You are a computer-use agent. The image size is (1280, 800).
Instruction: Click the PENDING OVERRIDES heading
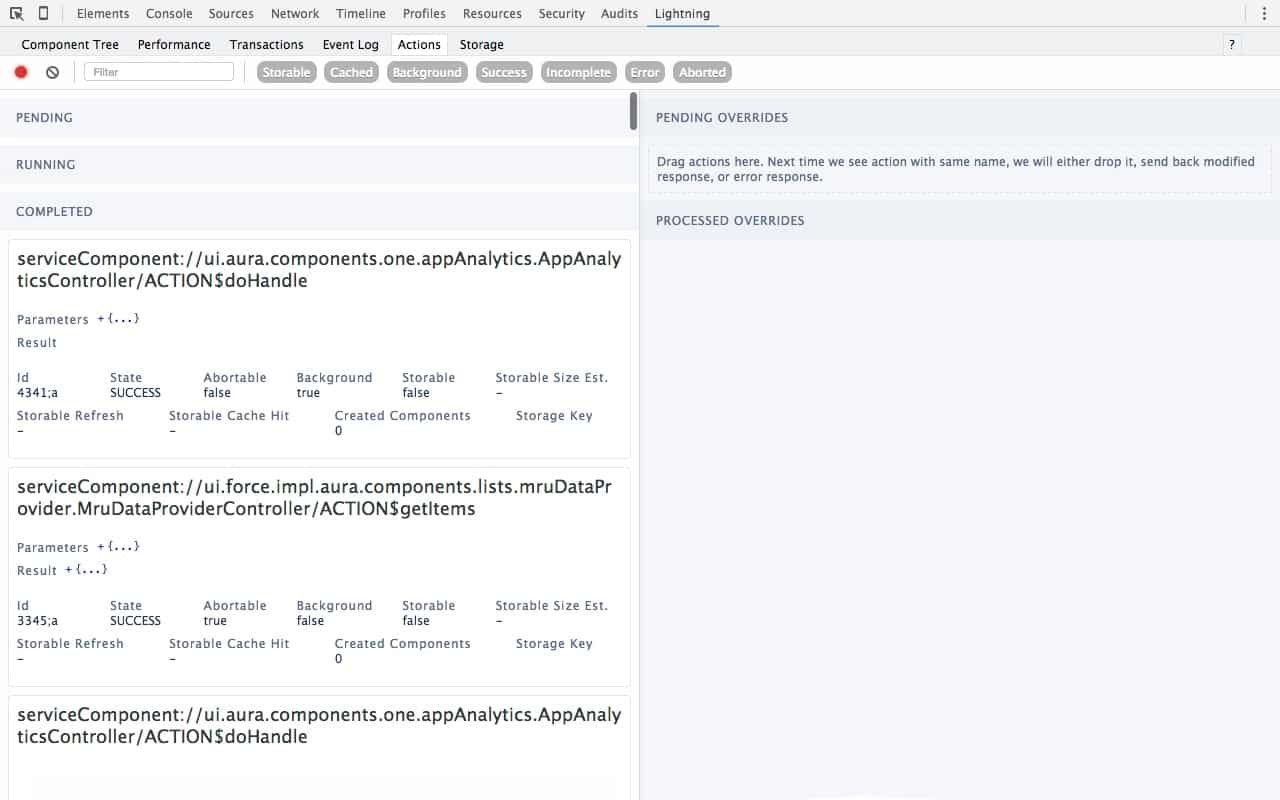click(722, 118)
